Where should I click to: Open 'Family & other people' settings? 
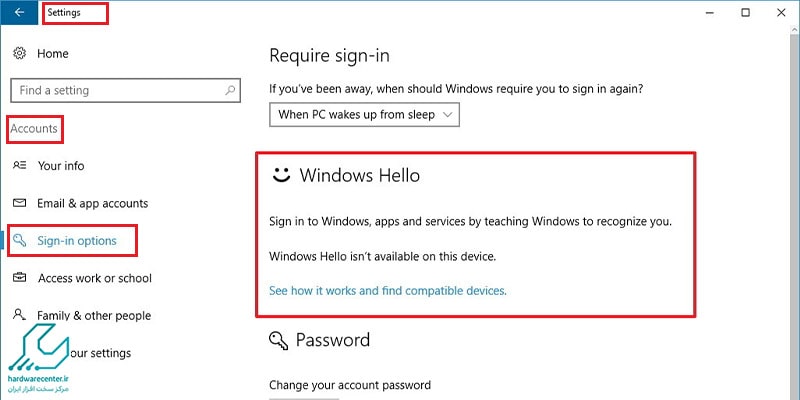pyautogui.click(x=94, y=315)
